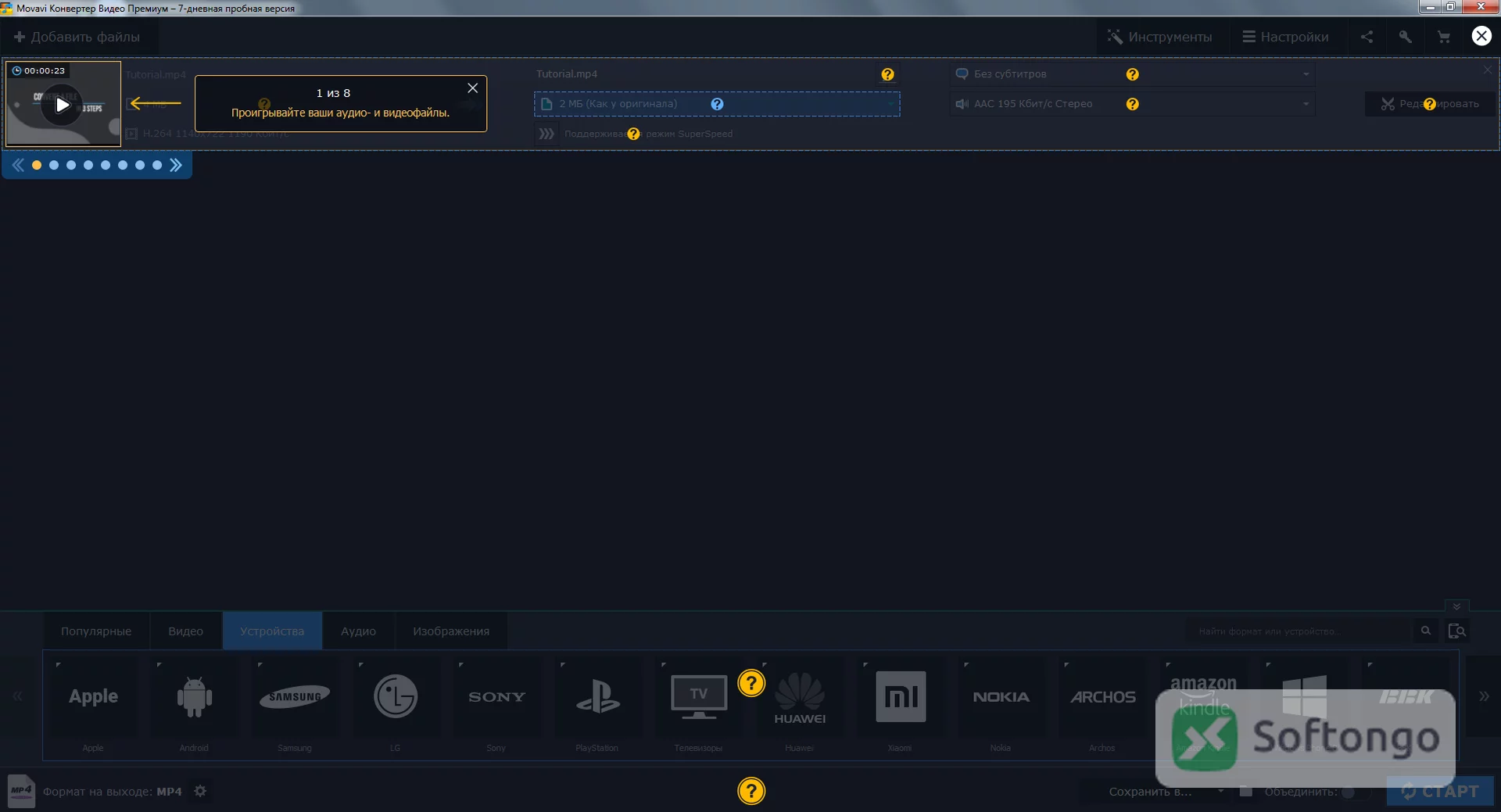Select the TV (Телевизоры) device tile
This screenshot has width=1501, height=812.
pyautogui.click(x=698, y=696)
